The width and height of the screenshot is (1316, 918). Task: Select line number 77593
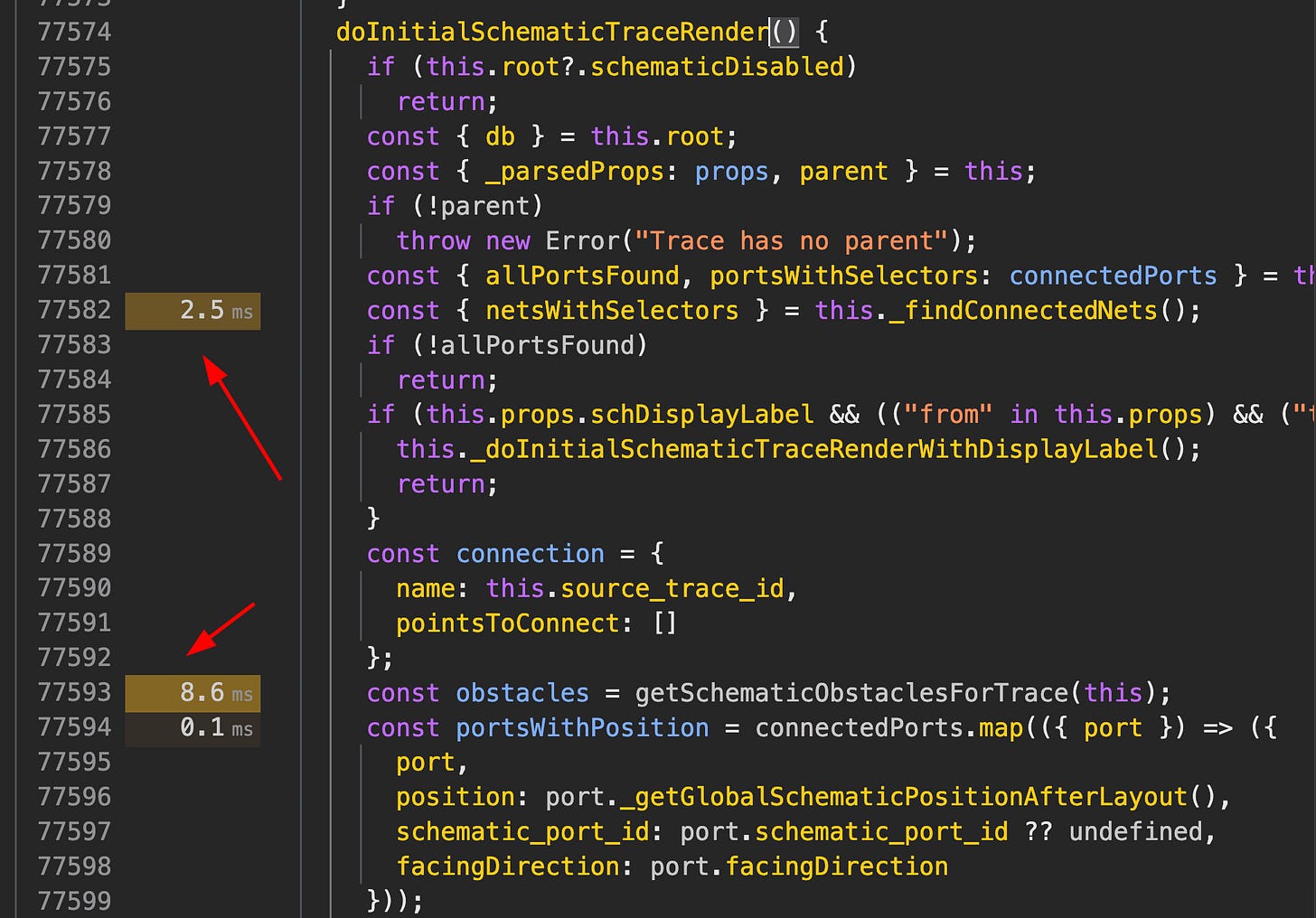[x=74, y=692]
